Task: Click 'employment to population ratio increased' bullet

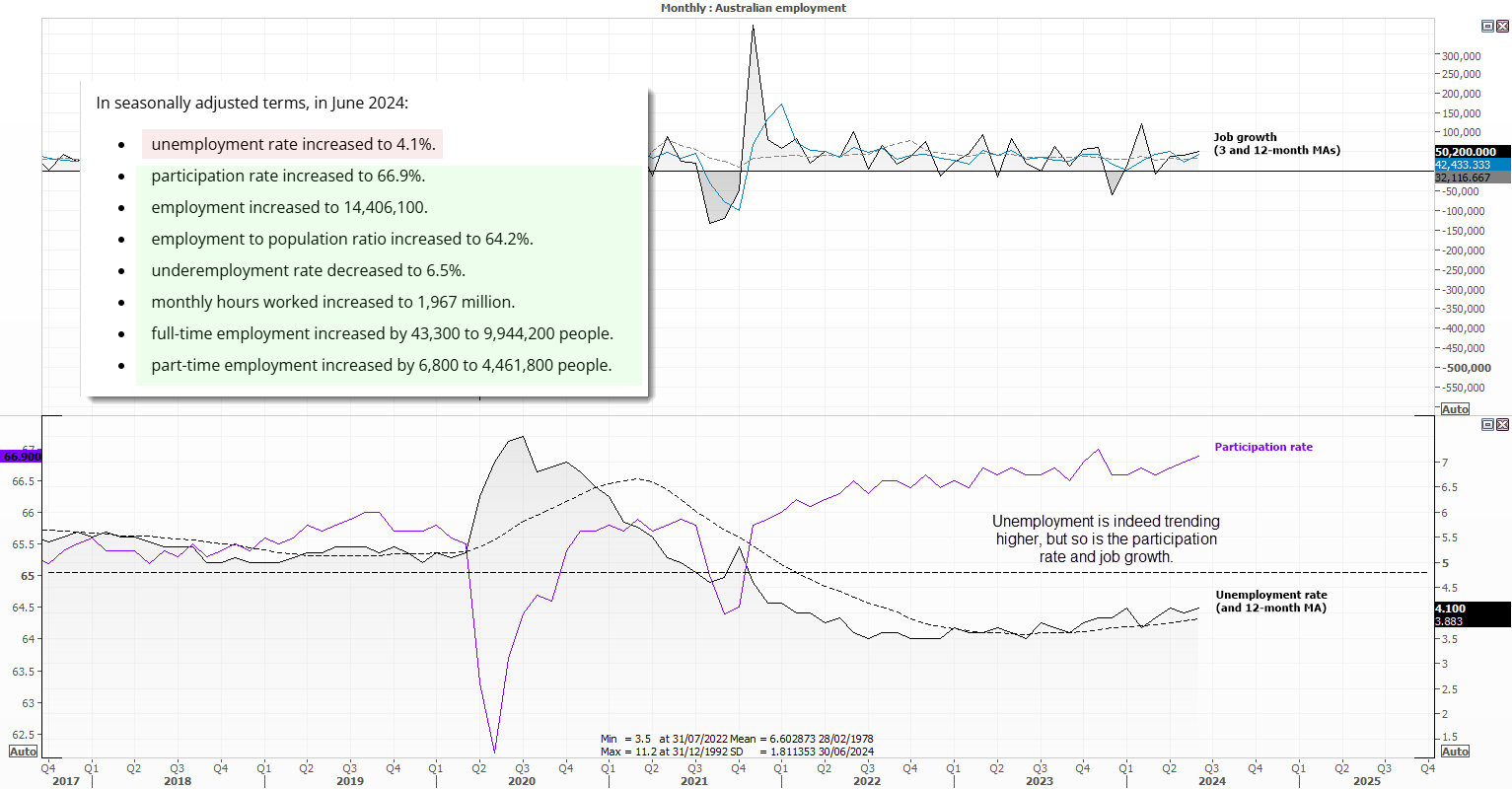Action: (x=342, y=239)
